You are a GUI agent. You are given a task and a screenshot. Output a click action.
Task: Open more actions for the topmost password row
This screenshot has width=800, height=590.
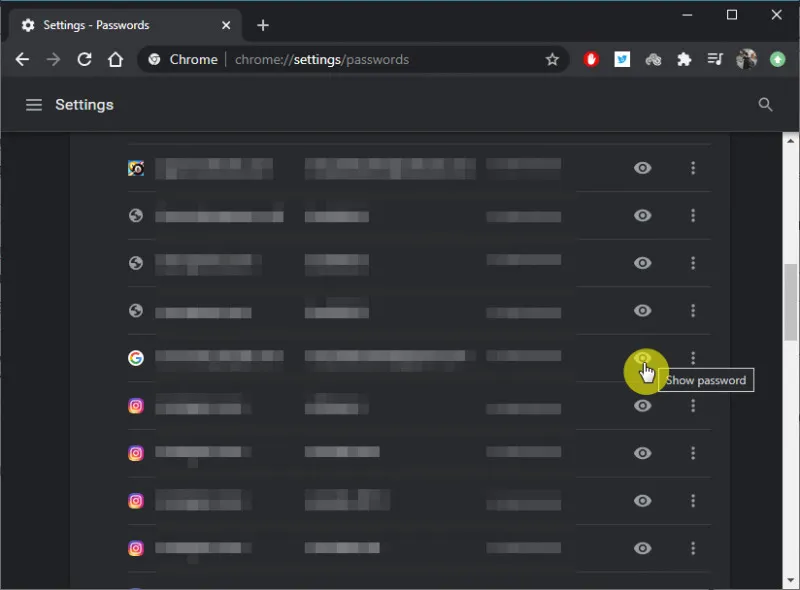(x=693, y=168)
